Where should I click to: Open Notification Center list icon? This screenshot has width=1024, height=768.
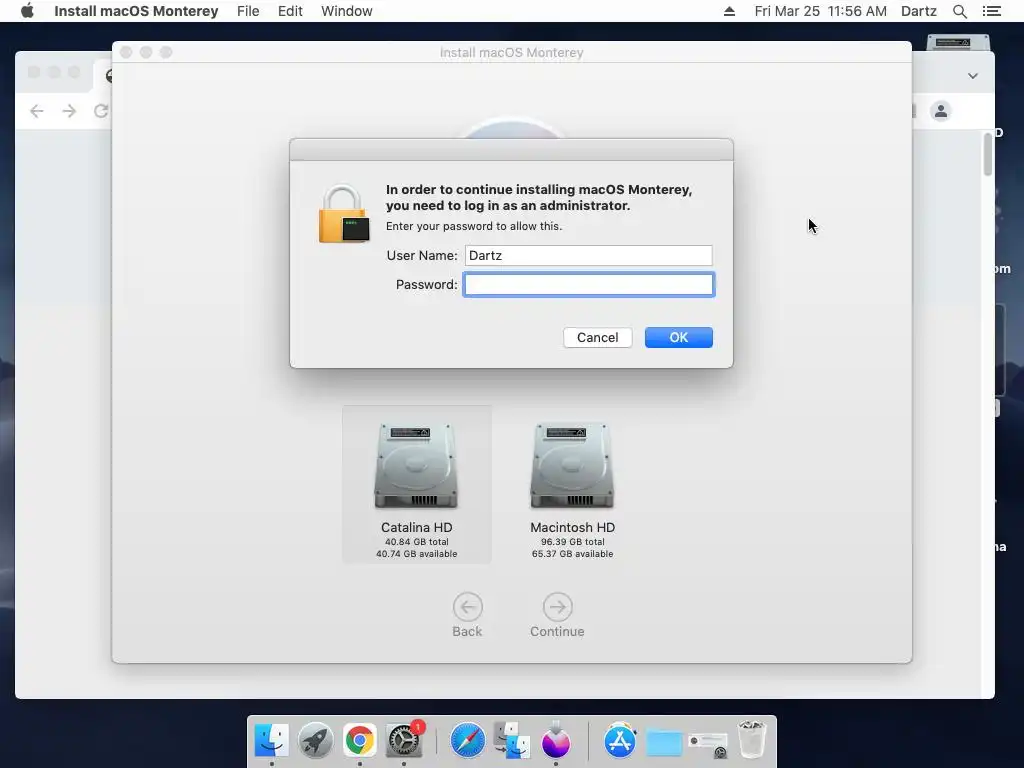991,11
